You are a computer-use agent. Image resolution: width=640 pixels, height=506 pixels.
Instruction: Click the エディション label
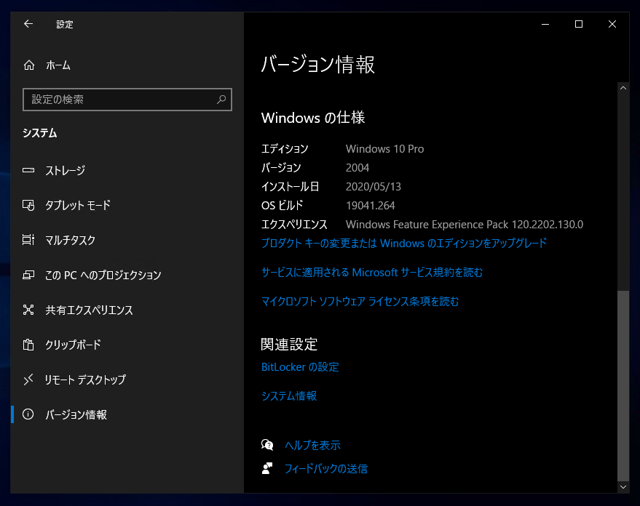[x=285, y=149]
